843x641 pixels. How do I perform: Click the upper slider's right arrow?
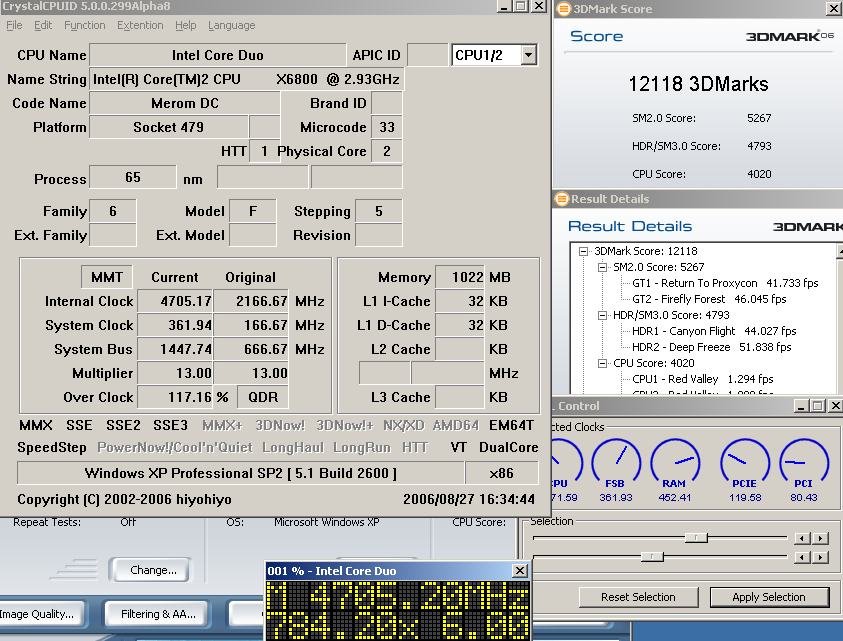coord(820,538)
